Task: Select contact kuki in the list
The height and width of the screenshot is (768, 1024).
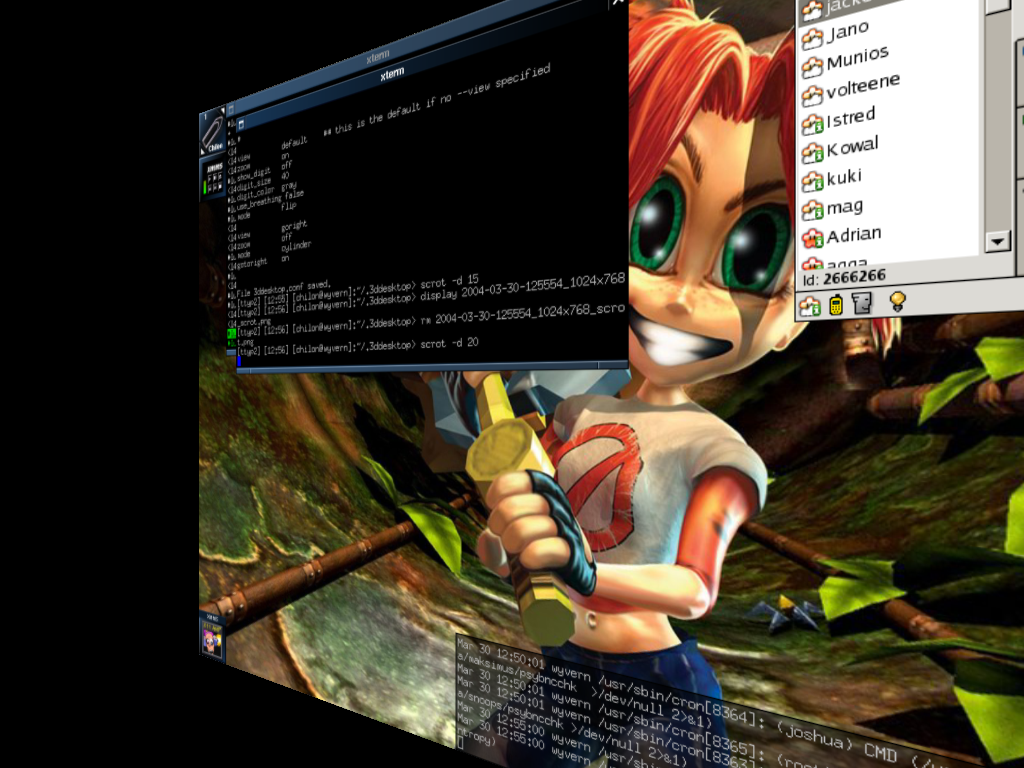Action: 843,179
